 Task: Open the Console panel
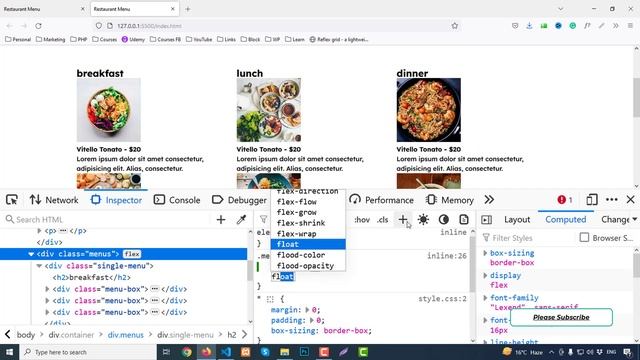tap(177, 200)
